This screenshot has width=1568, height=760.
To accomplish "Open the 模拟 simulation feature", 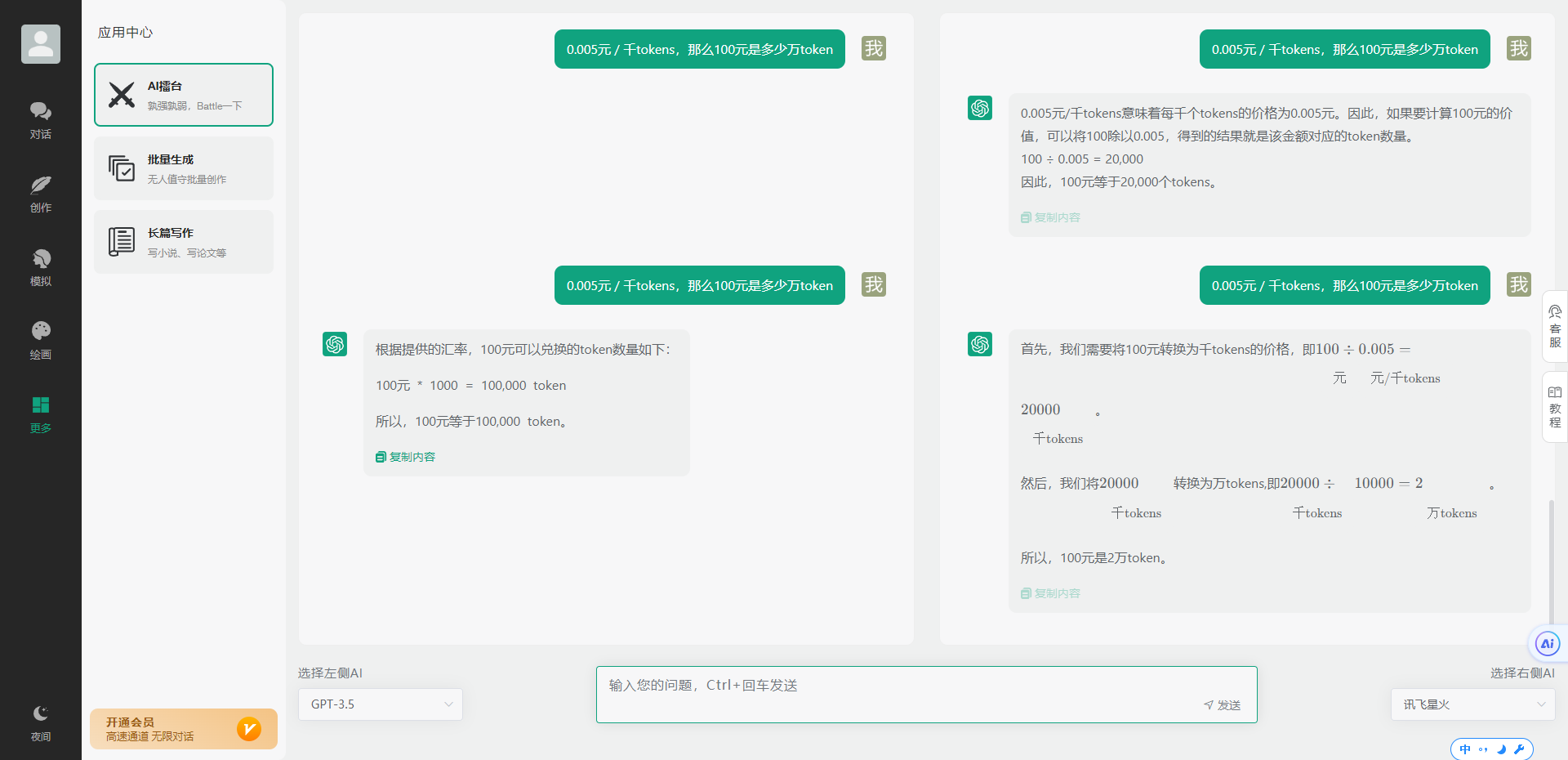I will click(x=41, y=266).
